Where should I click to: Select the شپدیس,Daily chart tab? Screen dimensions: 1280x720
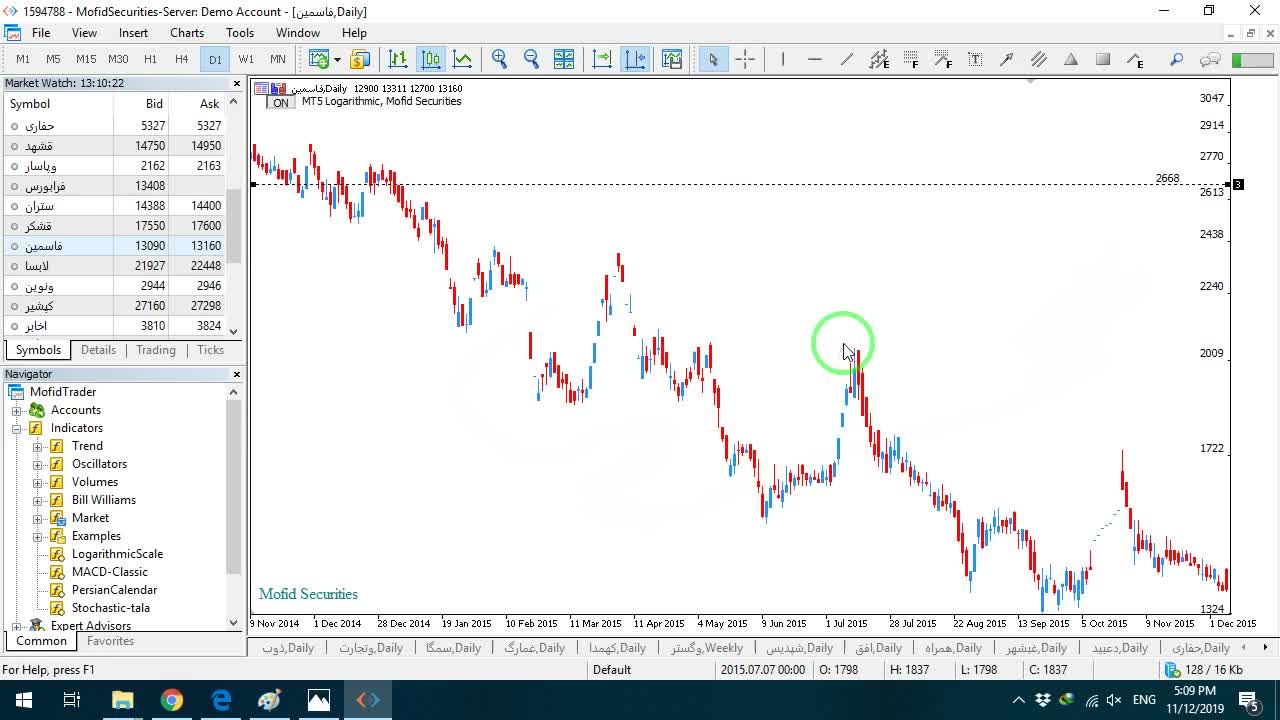[x=799, y=648]
